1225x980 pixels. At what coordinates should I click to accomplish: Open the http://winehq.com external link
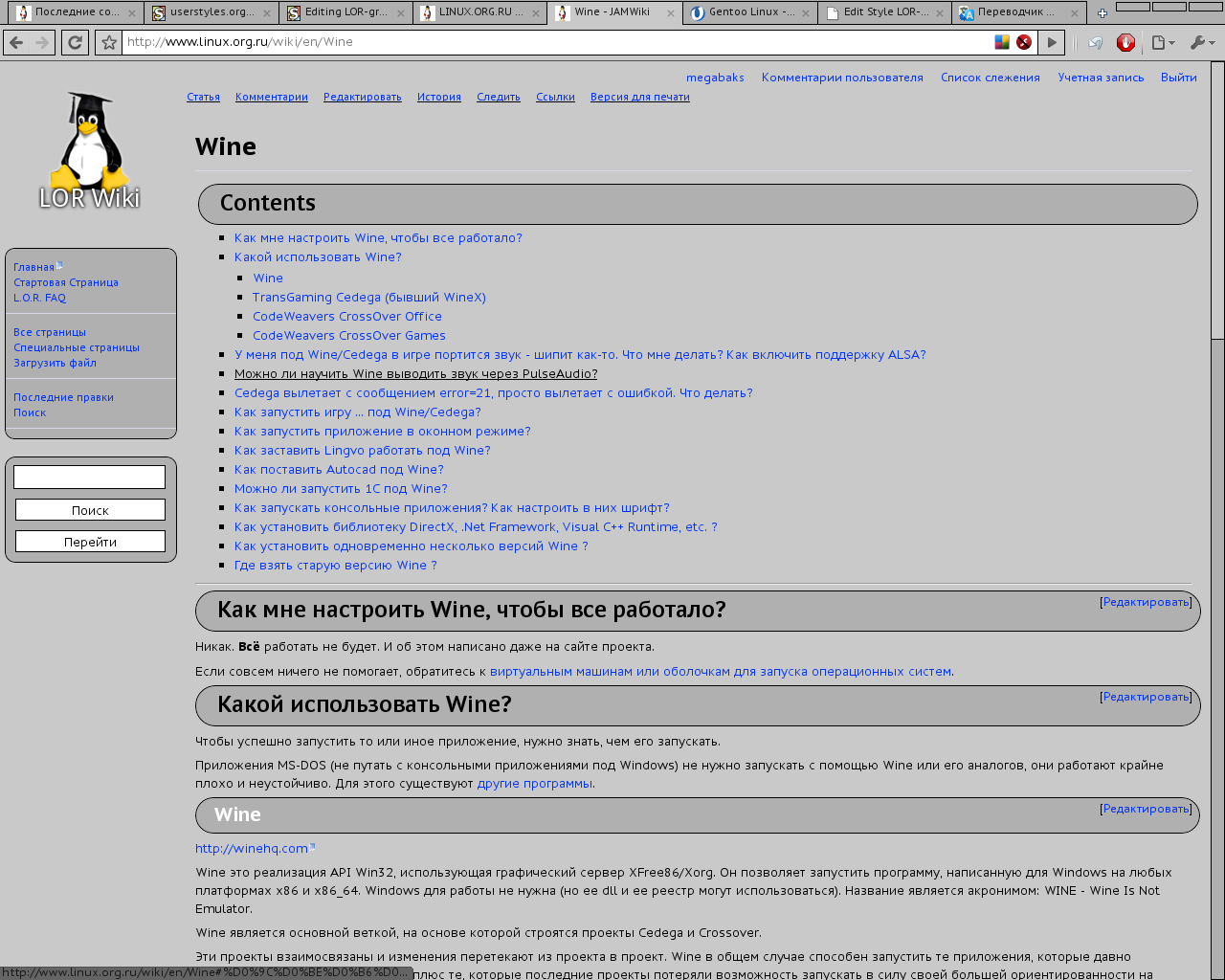[x=252, y=849]
